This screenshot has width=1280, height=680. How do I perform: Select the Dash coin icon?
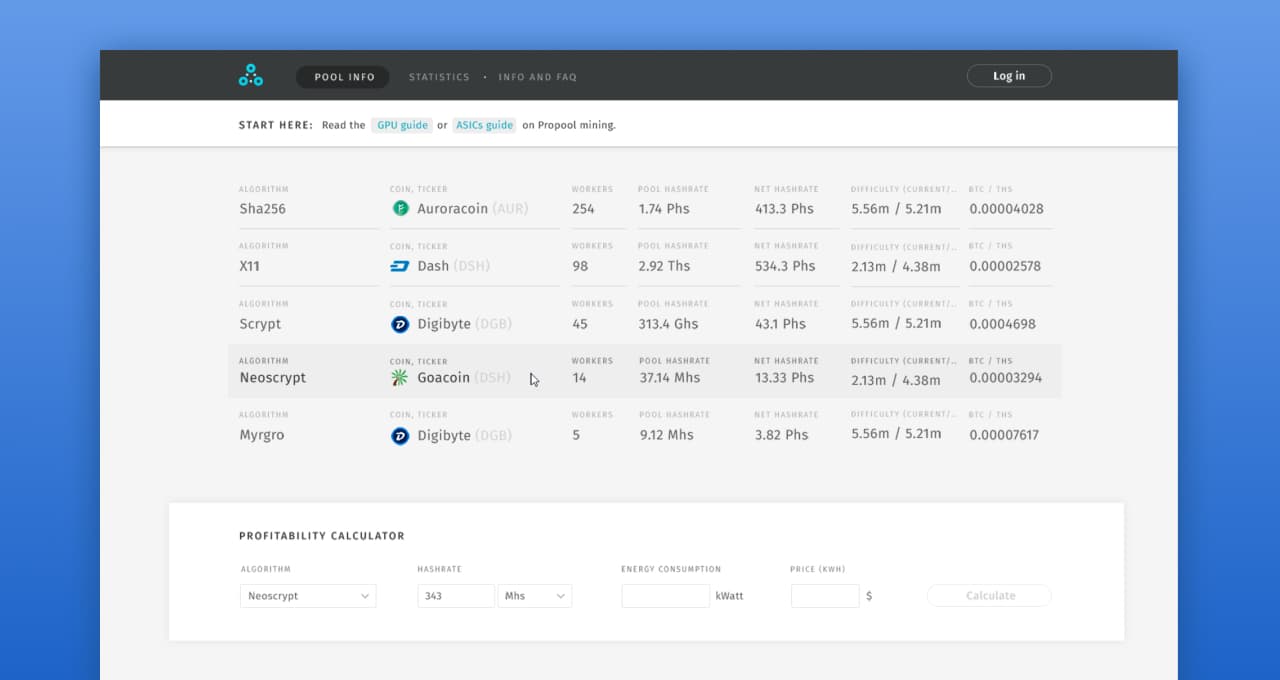pos(400,265)
